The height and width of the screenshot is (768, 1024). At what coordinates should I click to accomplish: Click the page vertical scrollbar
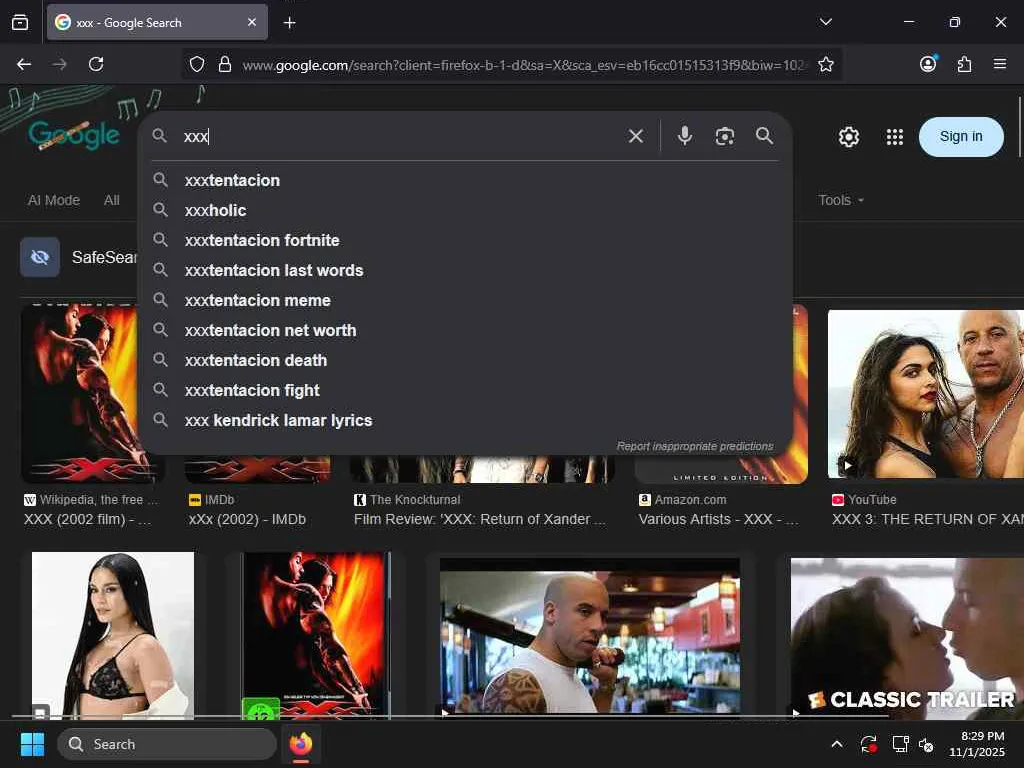[x=1019, y=127]
